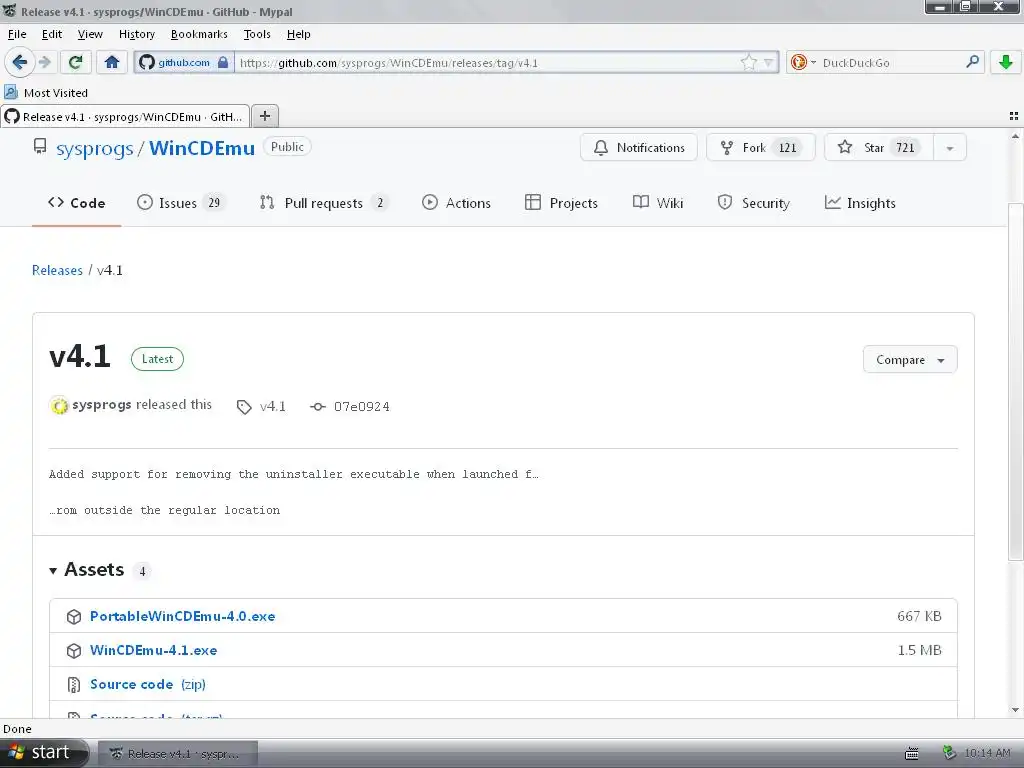The width and height of the screenshot is (1024, 768).
Task: Open the Windows start button
Action: pyautogui.click(x=43, y=753)
